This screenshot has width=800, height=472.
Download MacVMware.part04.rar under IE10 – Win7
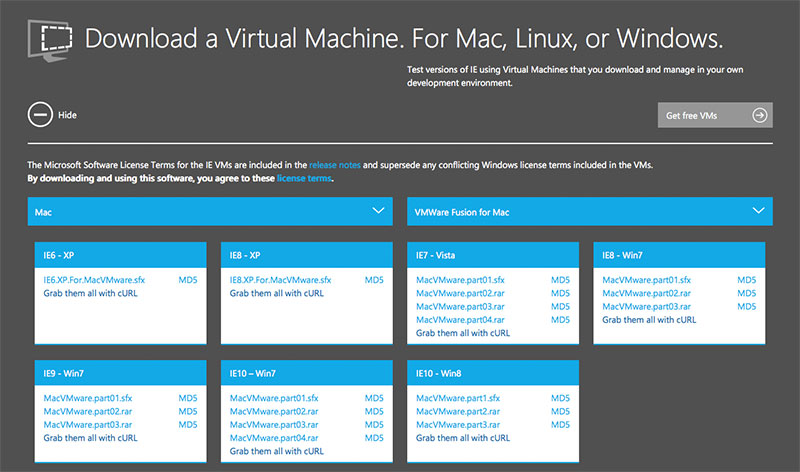(274, 438)
